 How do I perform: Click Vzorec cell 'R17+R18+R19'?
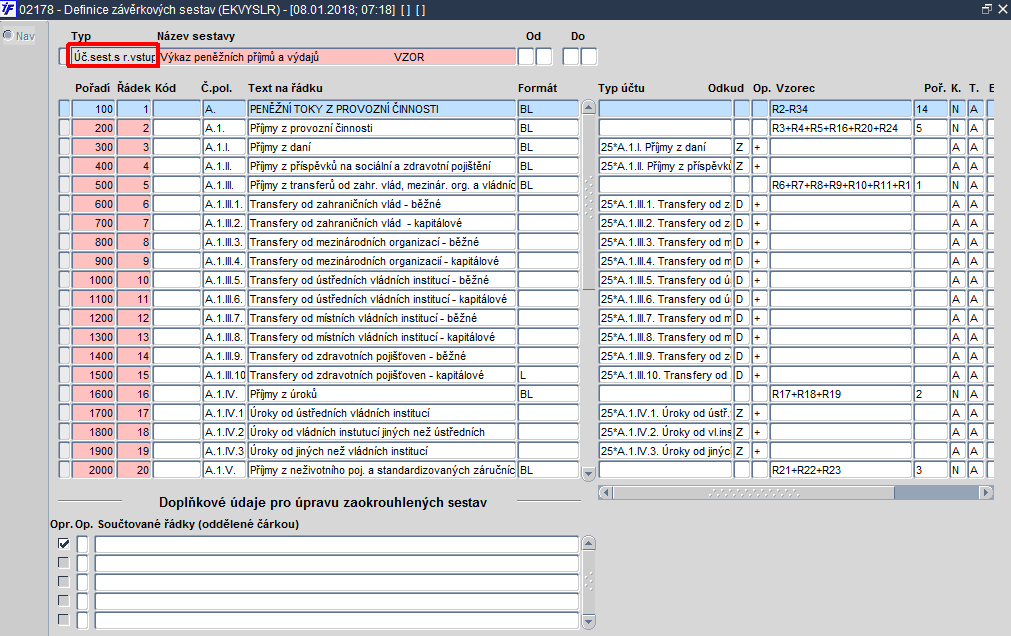click(841, 394)
